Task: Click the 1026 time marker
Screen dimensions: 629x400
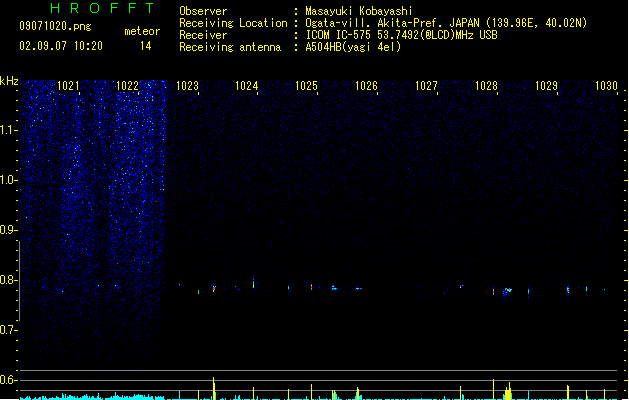Action: 366,86
